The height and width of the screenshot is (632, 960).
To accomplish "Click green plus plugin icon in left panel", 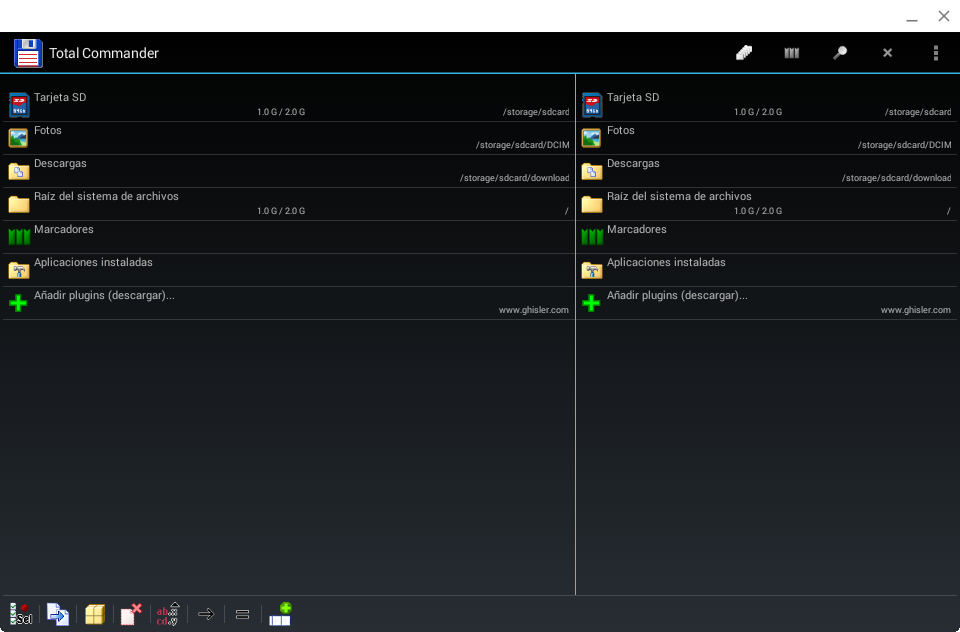I will [18, 303].
